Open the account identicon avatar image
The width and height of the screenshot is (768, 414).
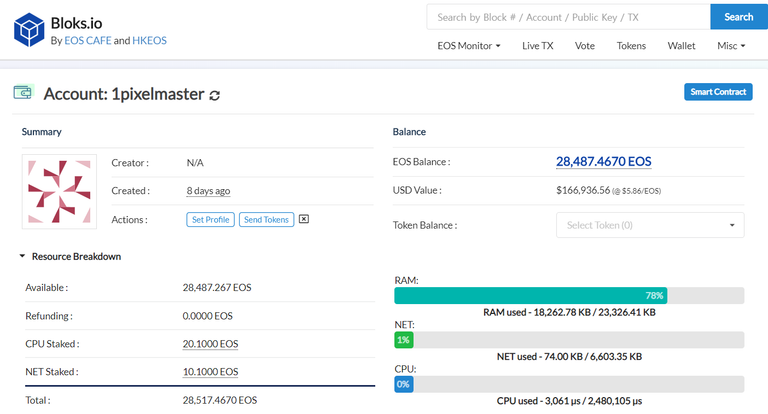pyautogui.click(x=59, y=192)
